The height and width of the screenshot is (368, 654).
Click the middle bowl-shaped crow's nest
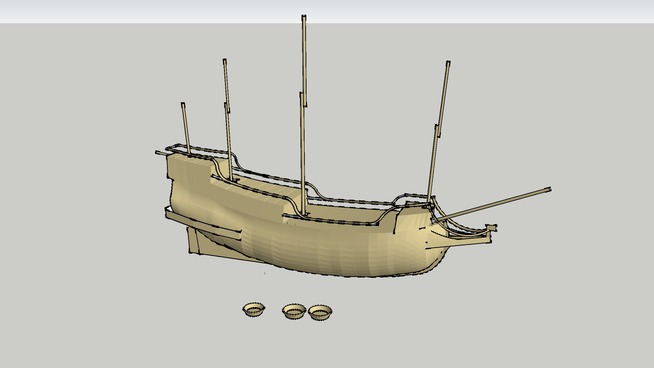[x=294, y=311]
